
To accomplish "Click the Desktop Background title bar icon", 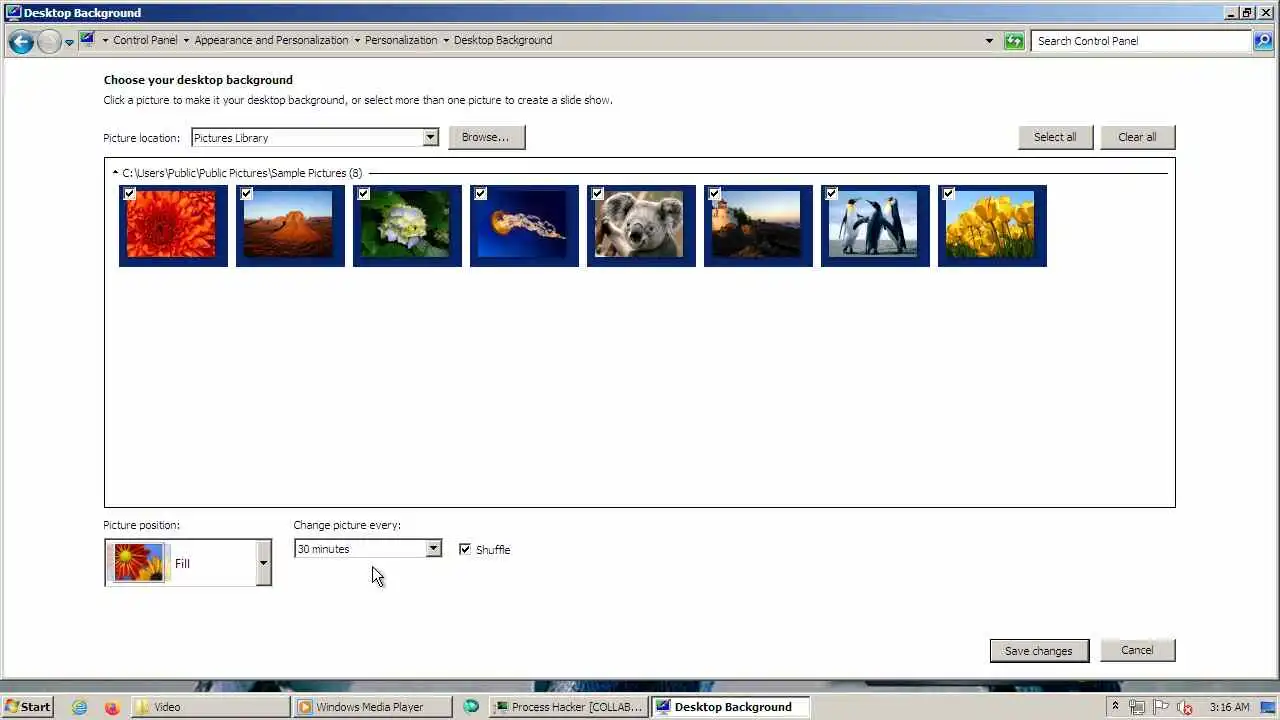I will click(x=13, y=13).
